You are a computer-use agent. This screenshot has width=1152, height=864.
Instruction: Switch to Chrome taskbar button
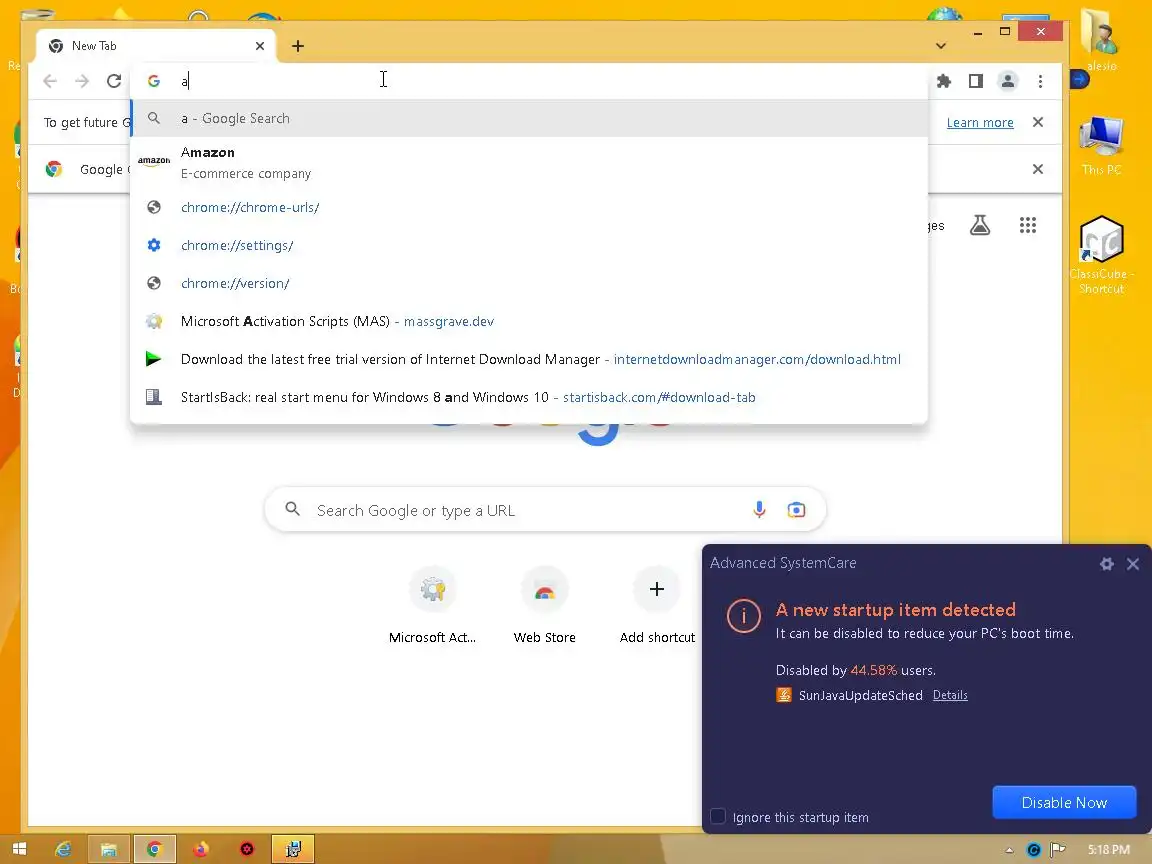[x=154, y=849]
